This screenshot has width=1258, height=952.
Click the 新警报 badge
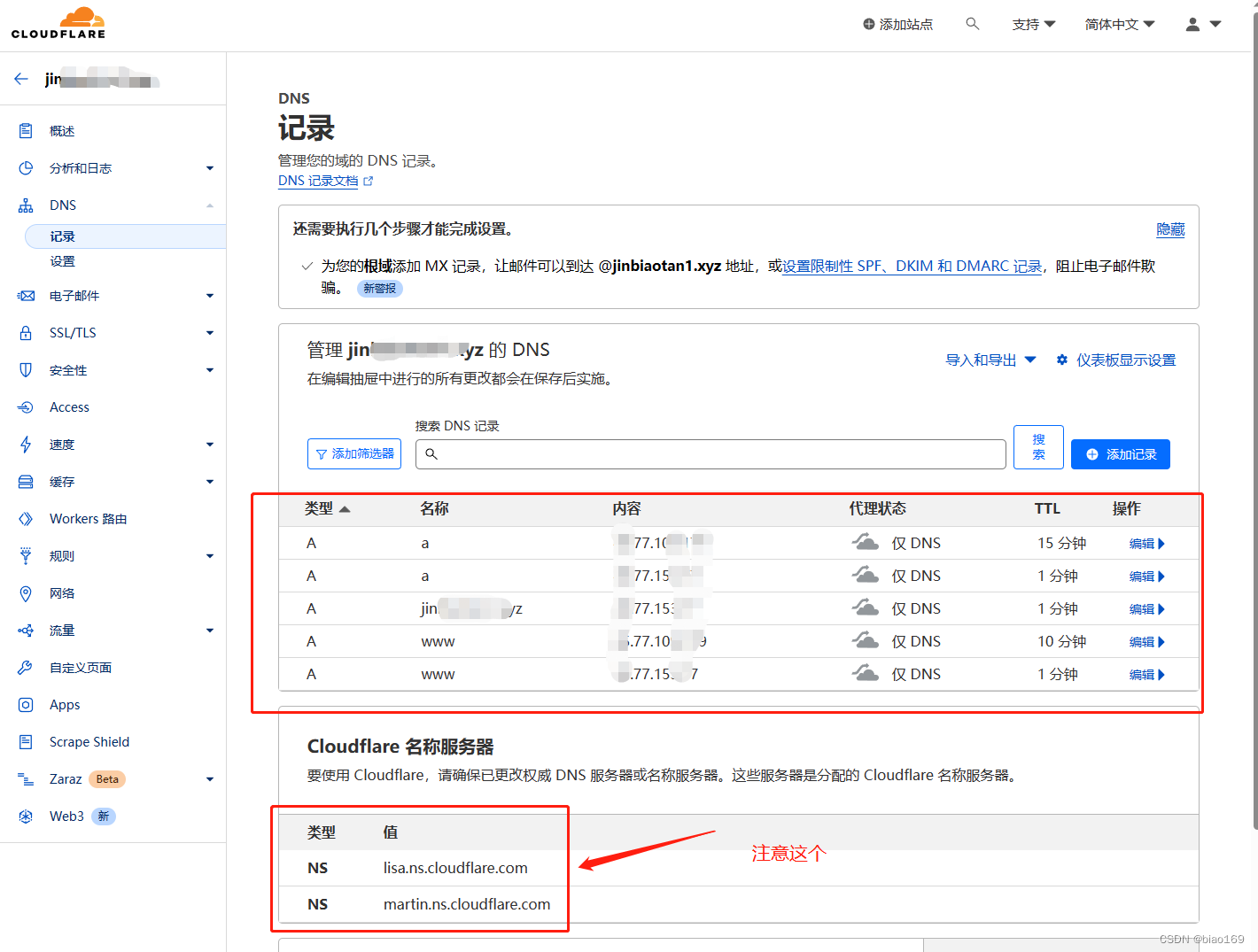point(380,288)
